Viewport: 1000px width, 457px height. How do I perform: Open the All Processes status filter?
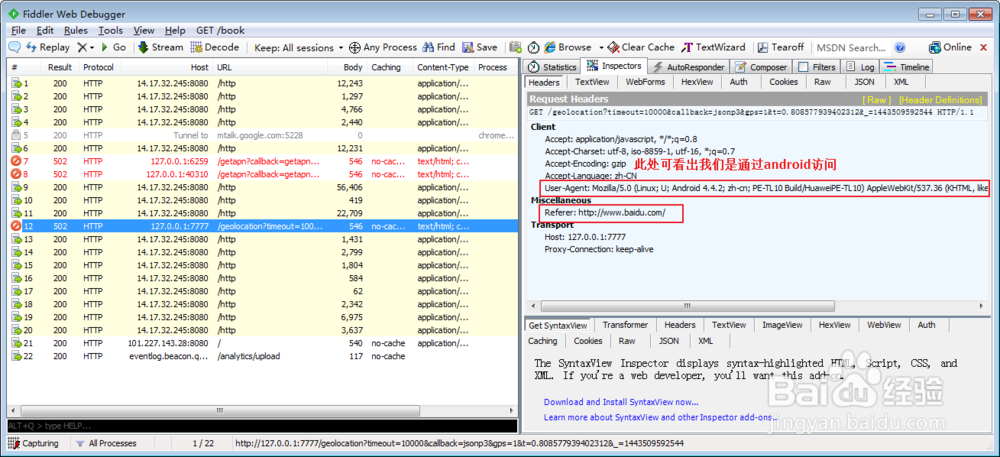coord(105,443)
